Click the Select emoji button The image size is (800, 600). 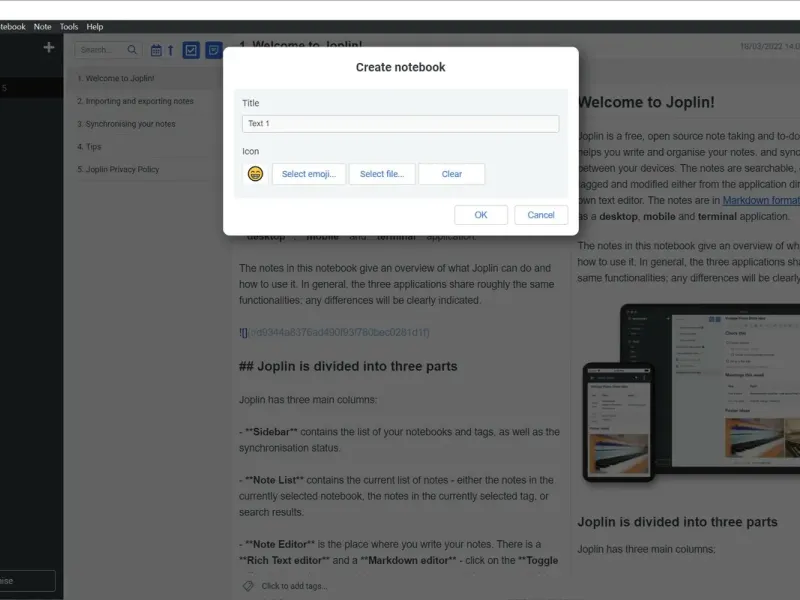(309, 174)
